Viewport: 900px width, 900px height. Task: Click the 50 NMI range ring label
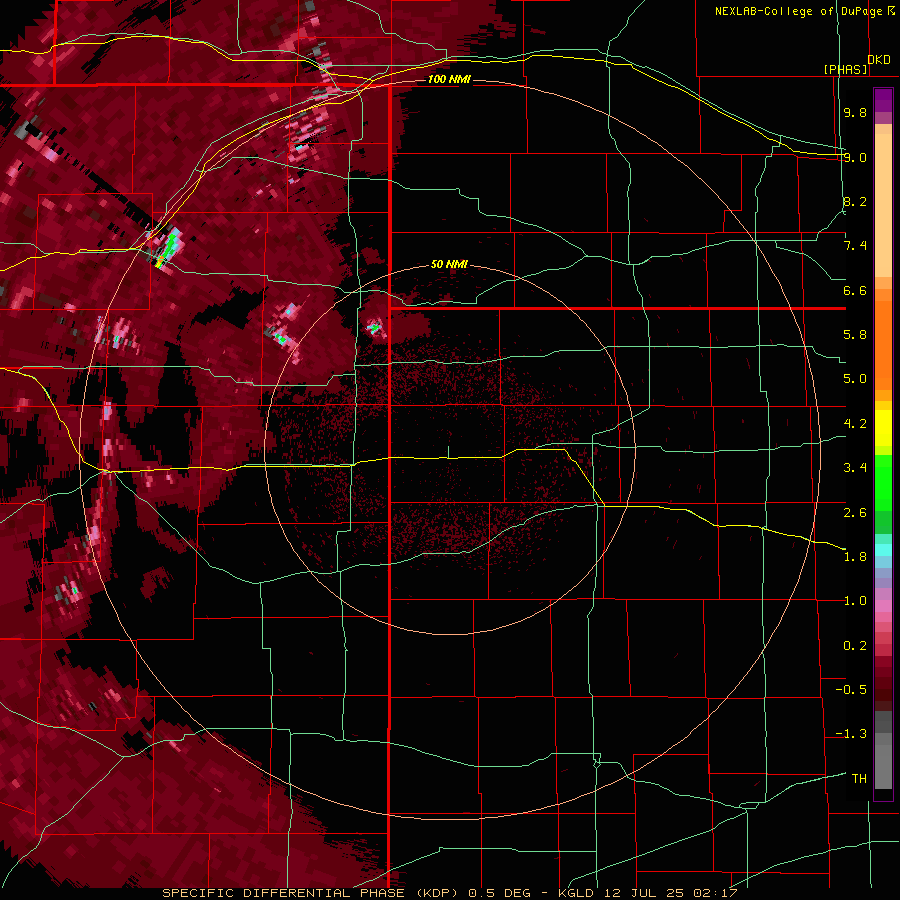click(x=449, y=264)
